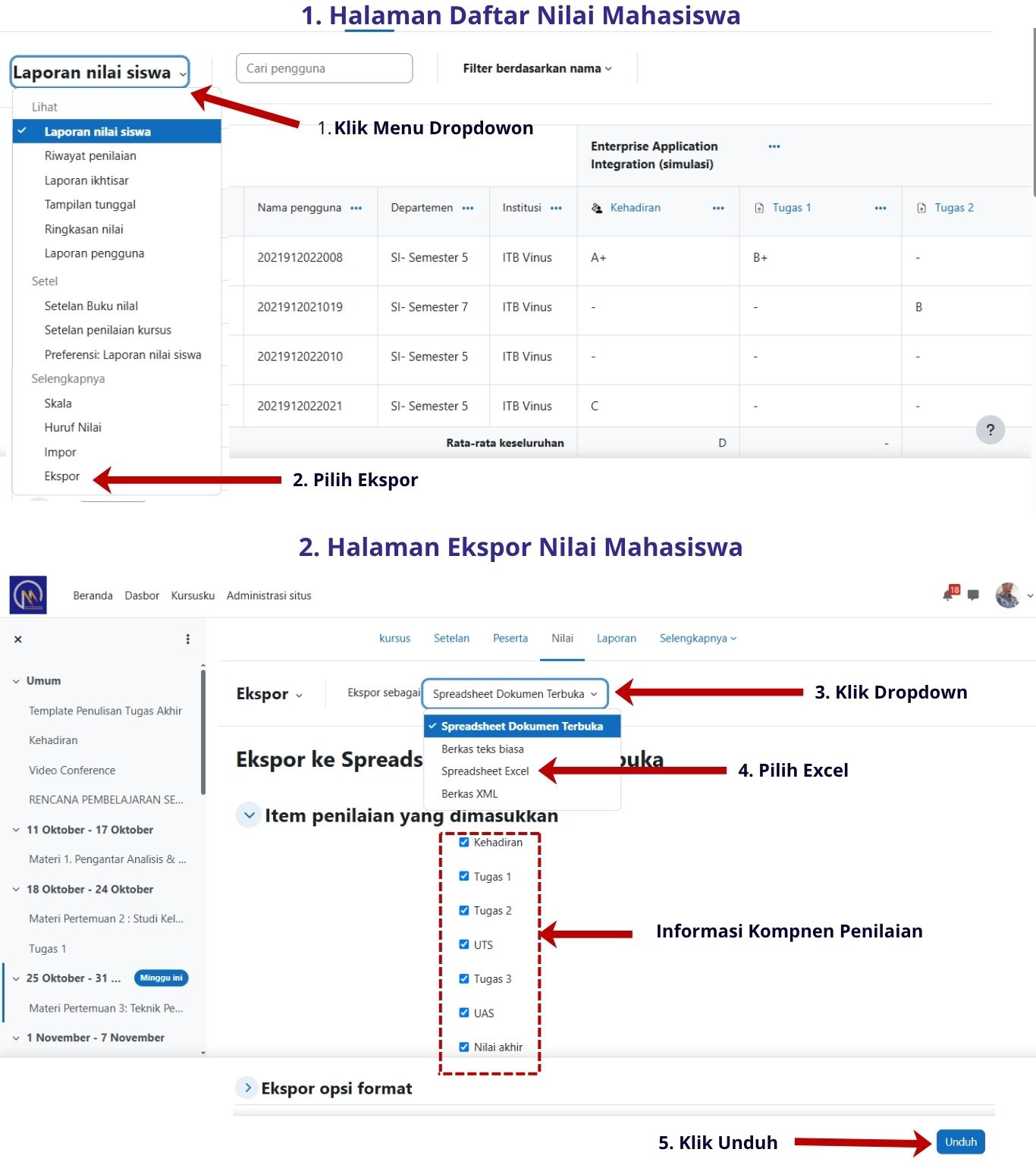Uncheck the UTS grade item checkbox

point(464,944)
